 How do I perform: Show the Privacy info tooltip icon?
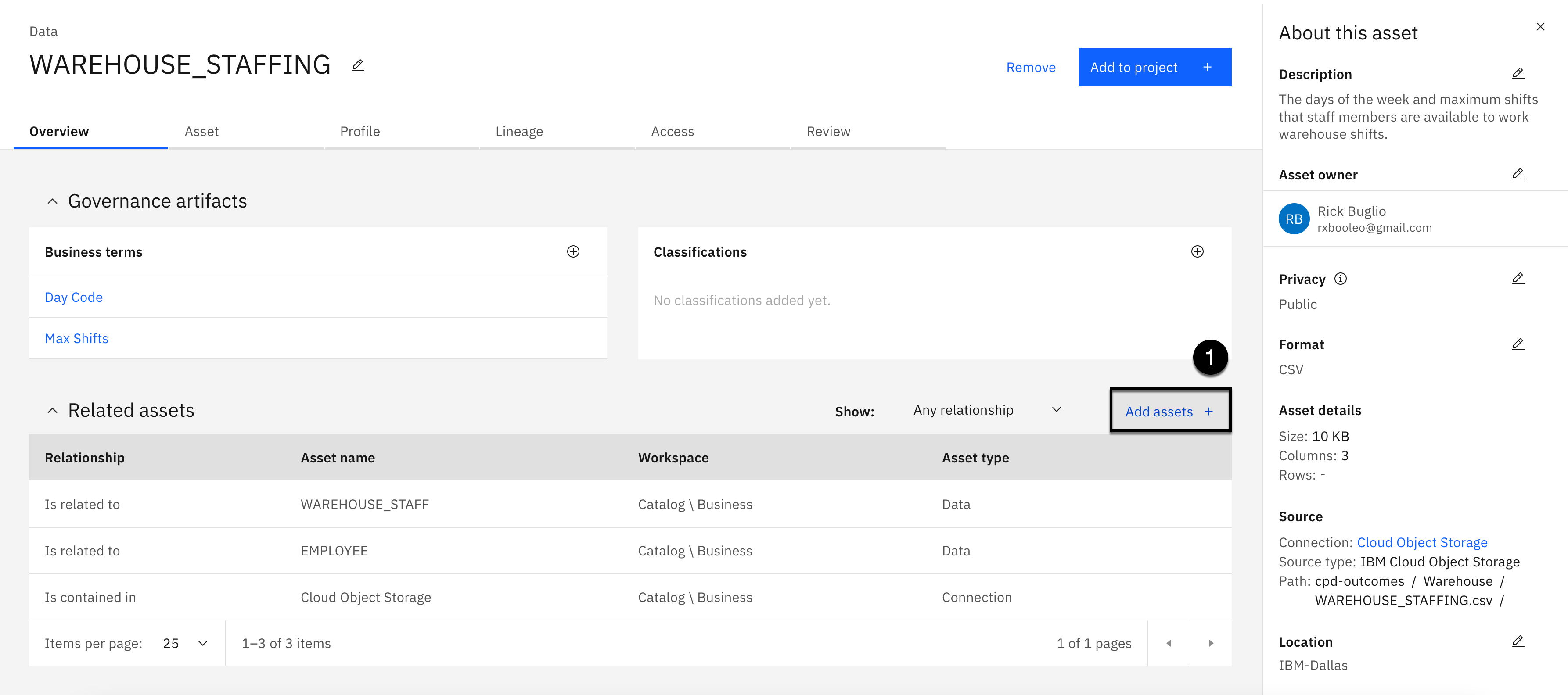[1340, 279]
